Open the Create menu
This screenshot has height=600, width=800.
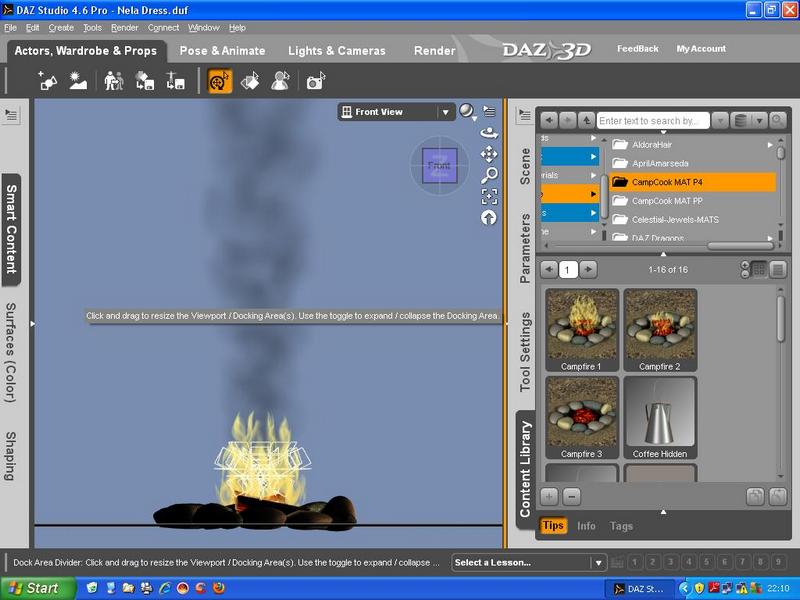coord(61,28)
